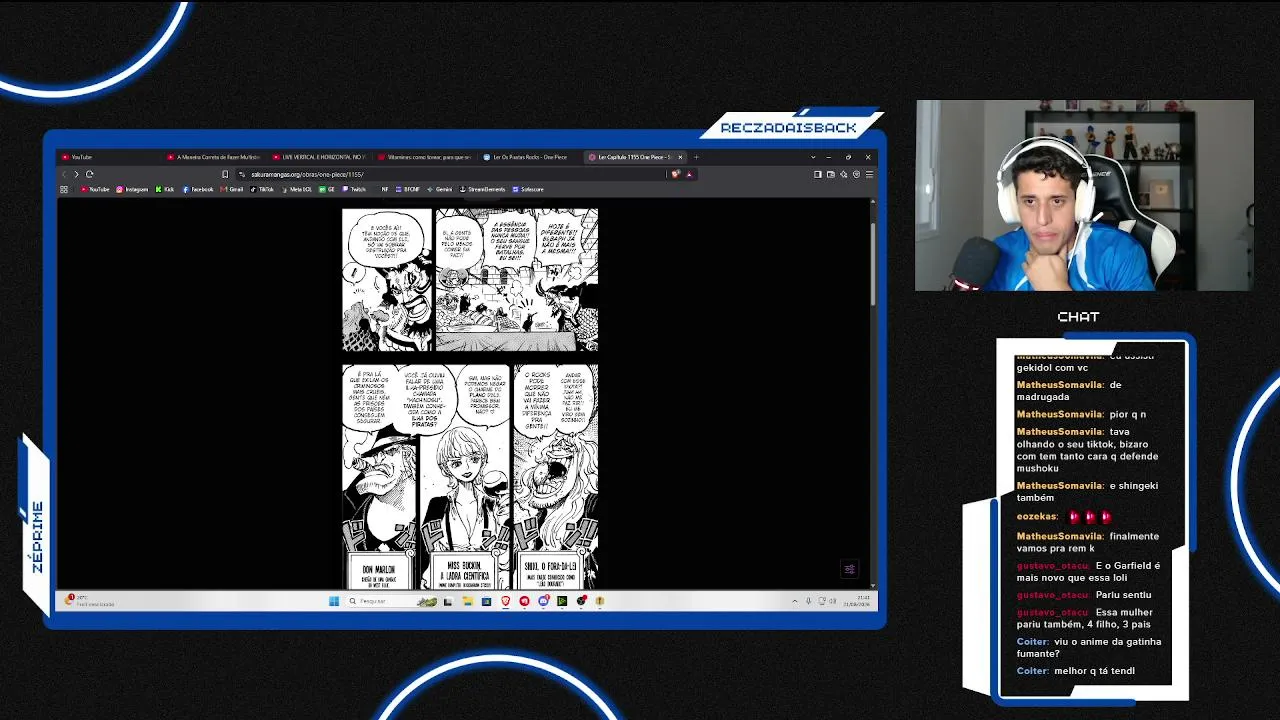
Task: Close the 'Ler Capítulo 1155' tab
Action: 681,157
